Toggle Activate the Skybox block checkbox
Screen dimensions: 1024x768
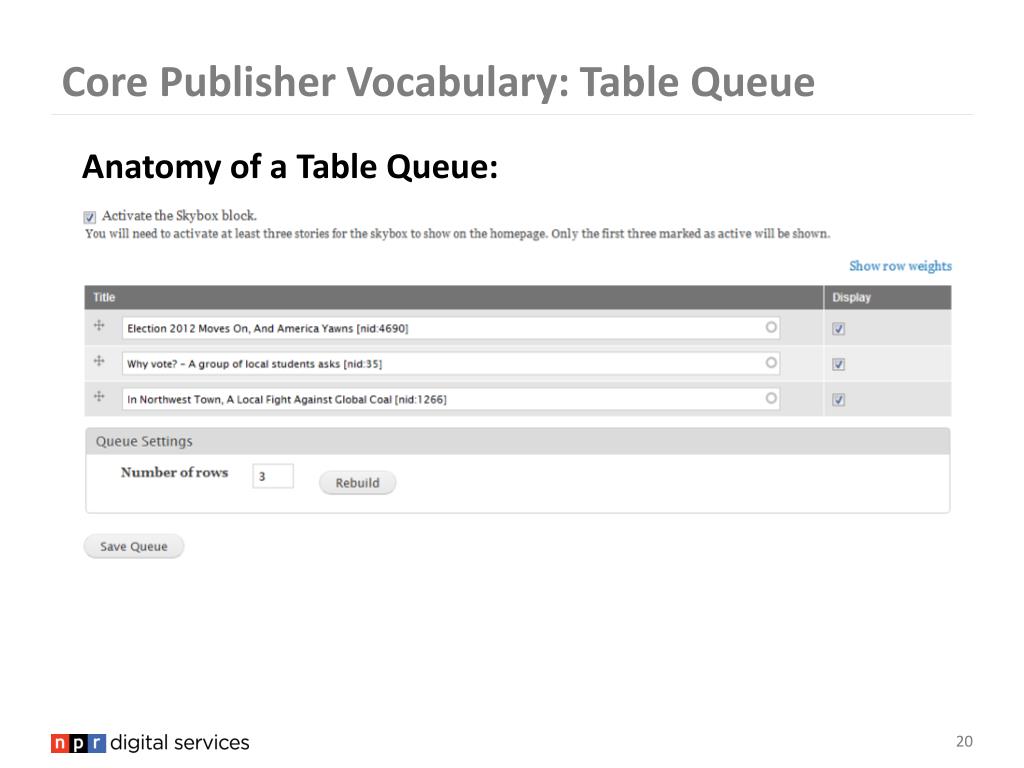pyautogui.click(x=89, y=217)
